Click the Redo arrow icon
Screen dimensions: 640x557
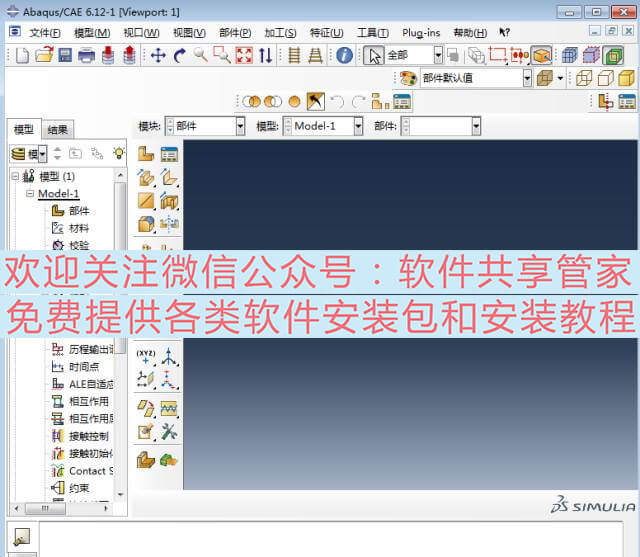tap(358, 102)
